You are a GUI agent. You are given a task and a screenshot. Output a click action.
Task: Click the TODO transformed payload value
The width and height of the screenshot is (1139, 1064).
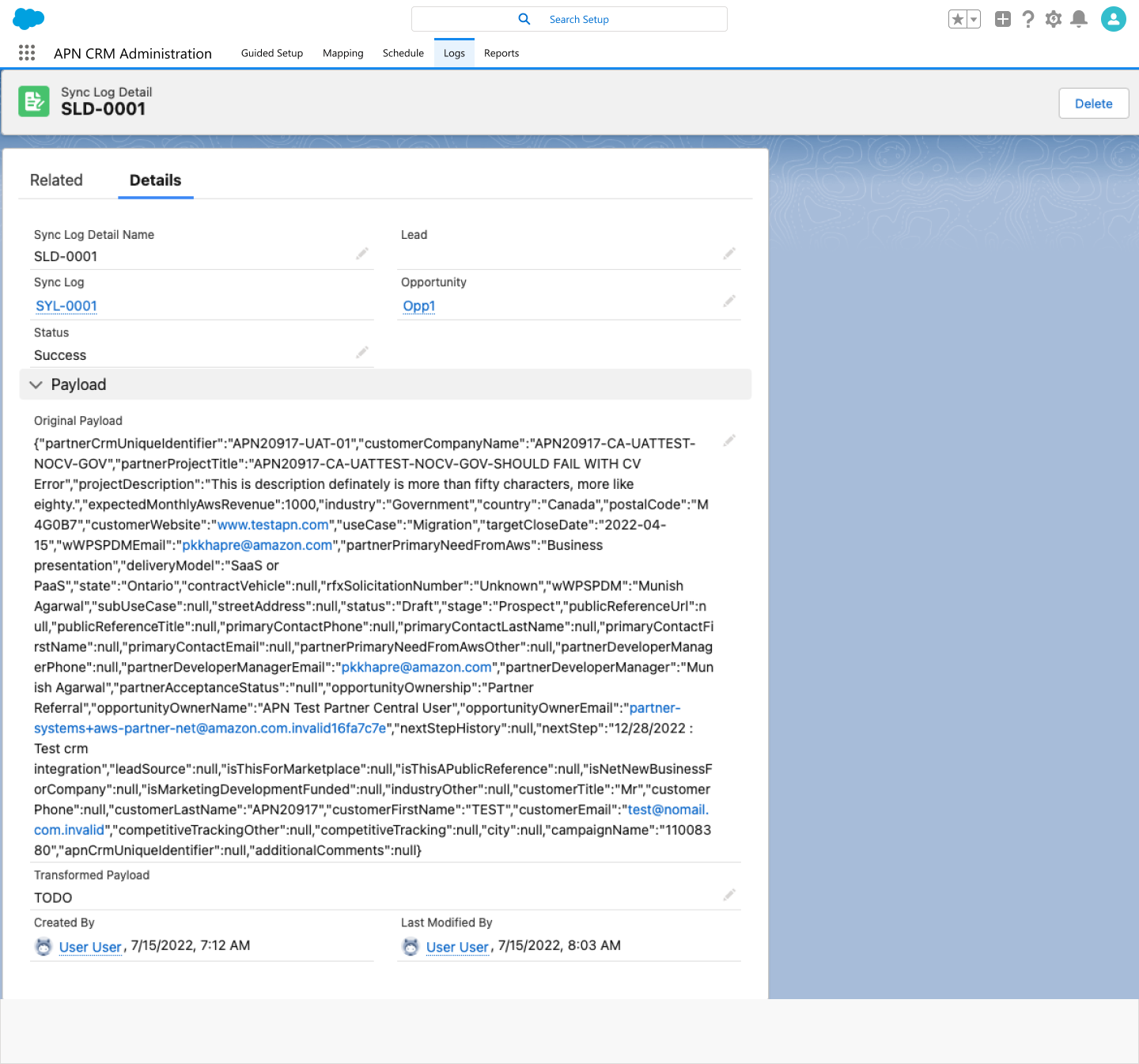(53, 898)
